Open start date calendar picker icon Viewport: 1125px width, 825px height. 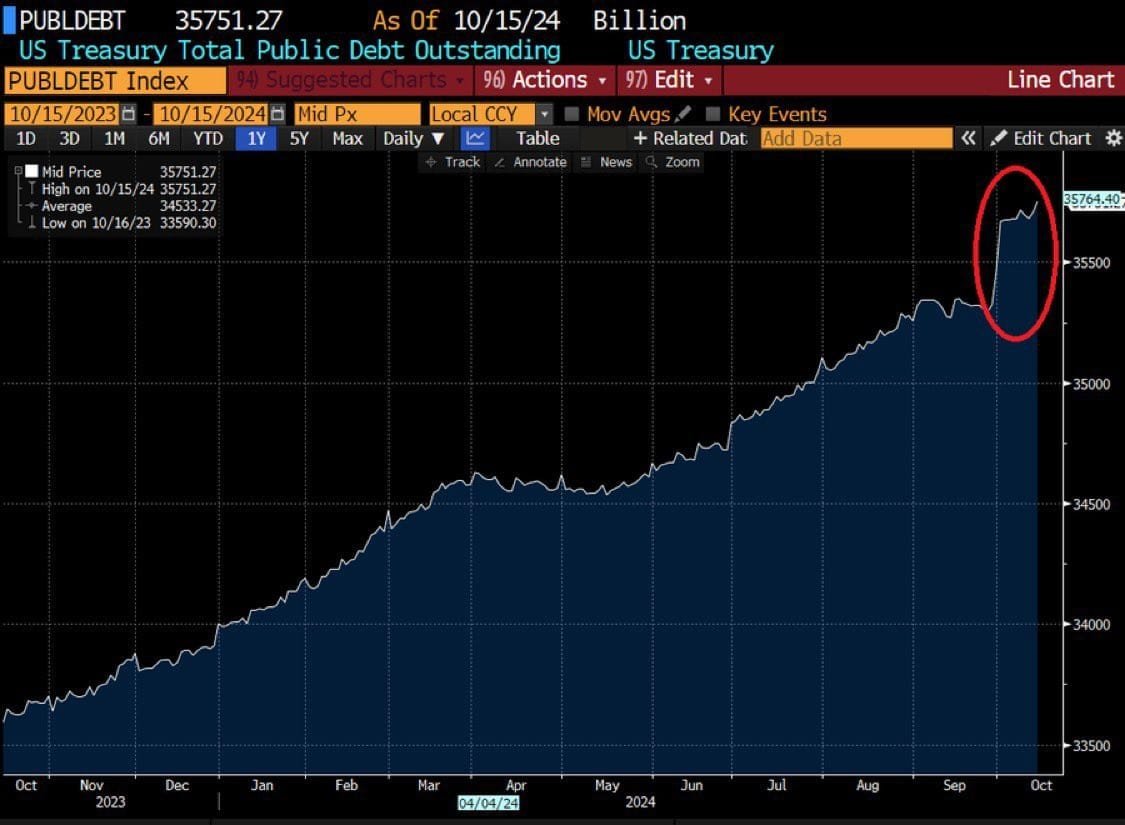tap(128, 115)
